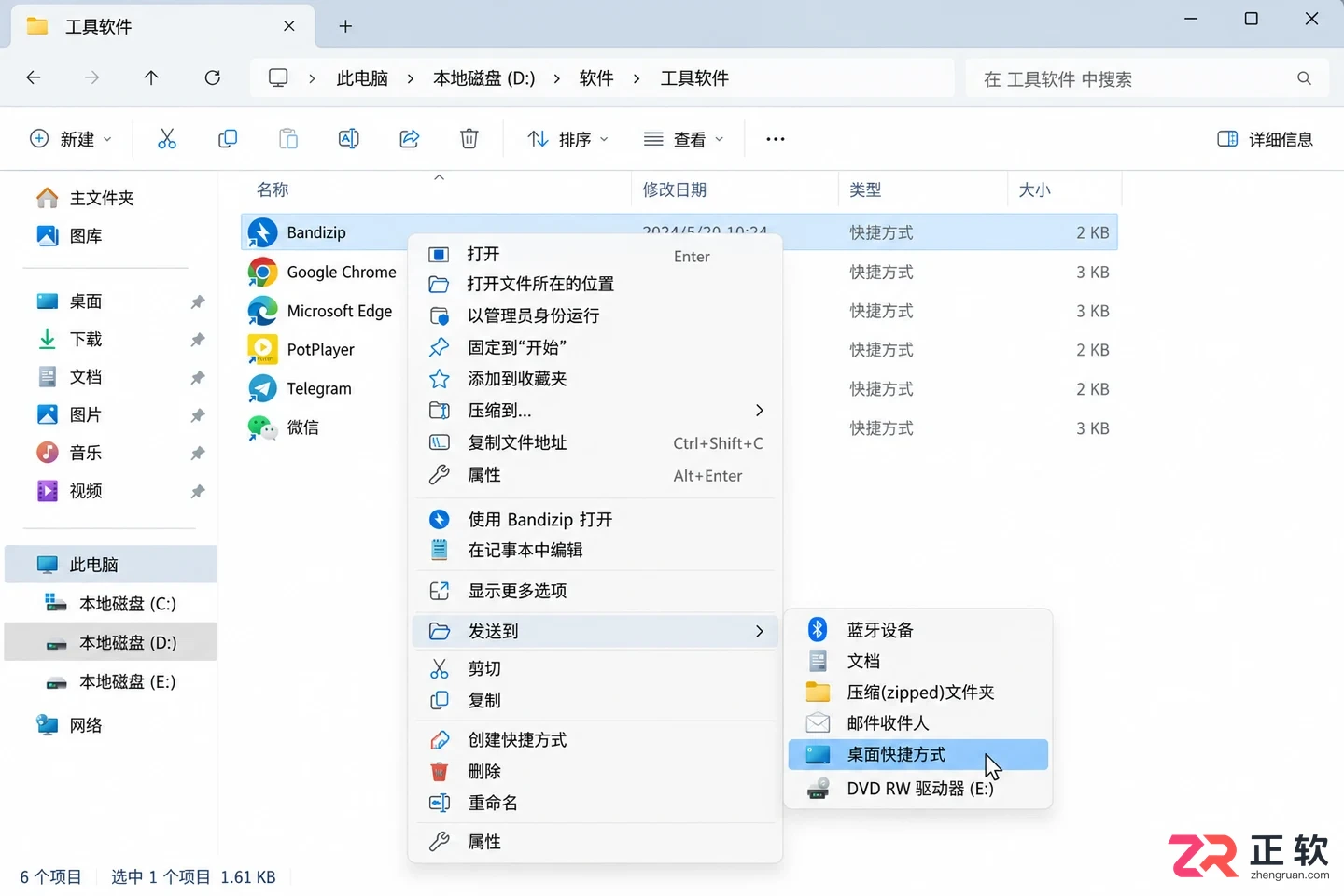Select the PotPlayer shortcut
The image size is (1344, 896).
pyautogui.click(x=301, y=349)
